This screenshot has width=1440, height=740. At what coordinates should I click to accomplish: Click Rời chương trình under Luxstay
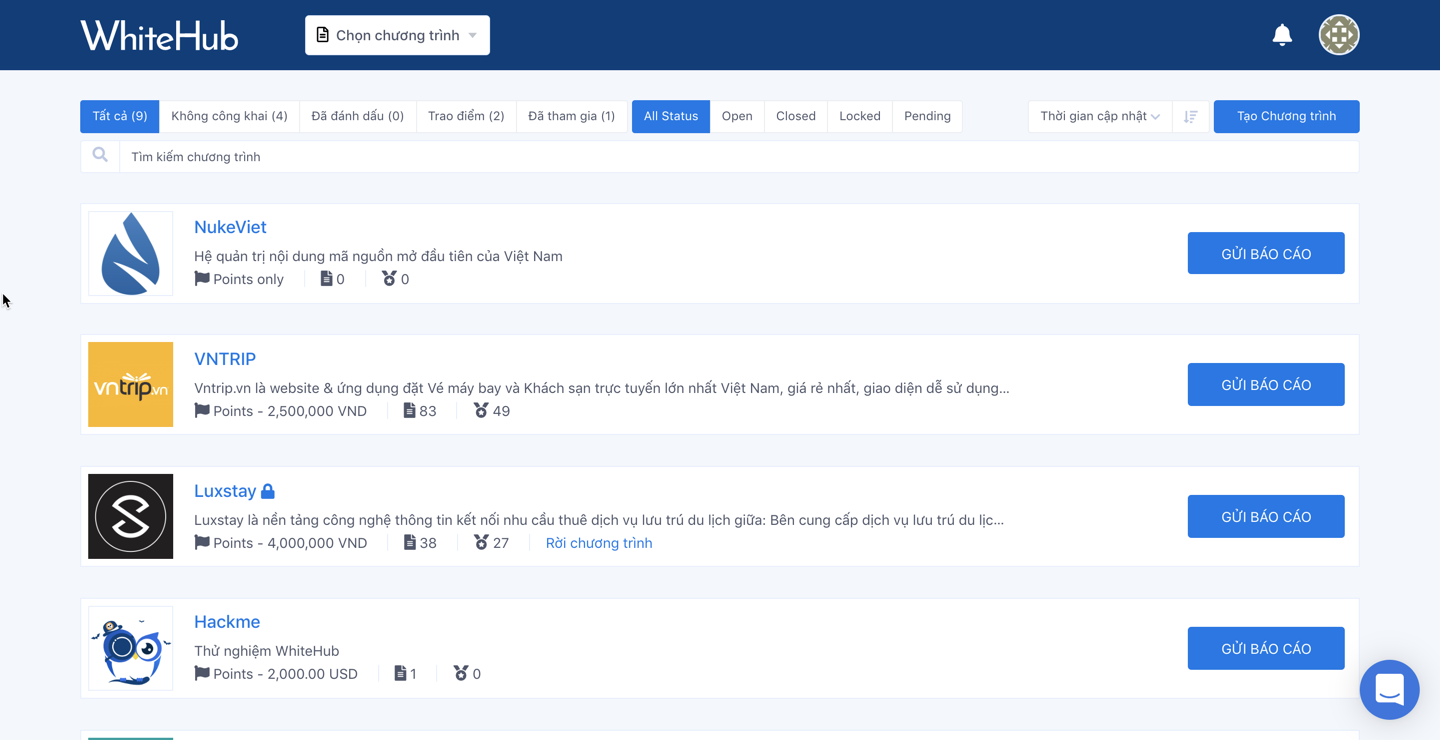click(598, 542)
